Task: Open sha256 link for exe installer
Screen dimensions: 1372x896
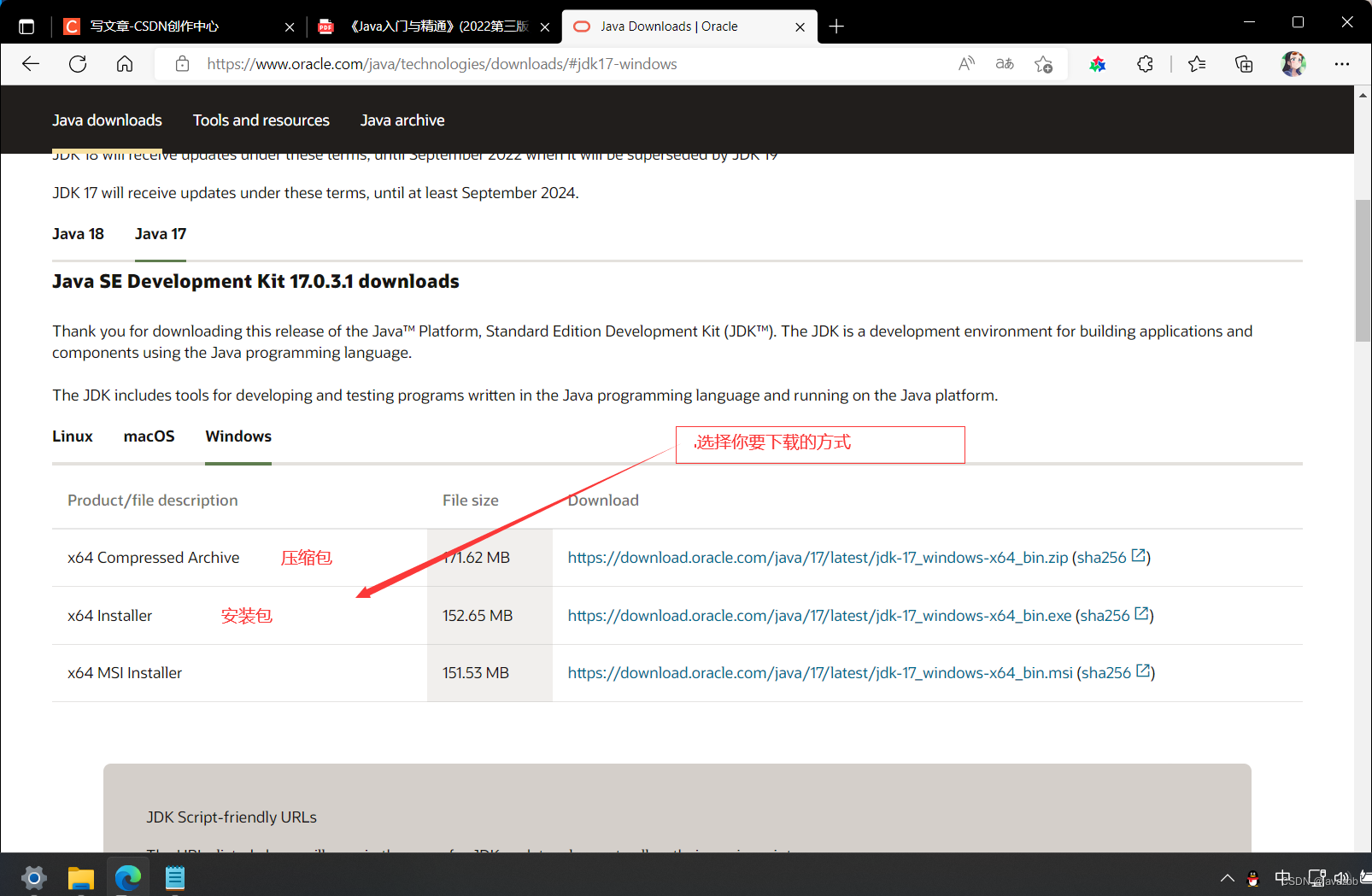Action: click(1115, 616)
